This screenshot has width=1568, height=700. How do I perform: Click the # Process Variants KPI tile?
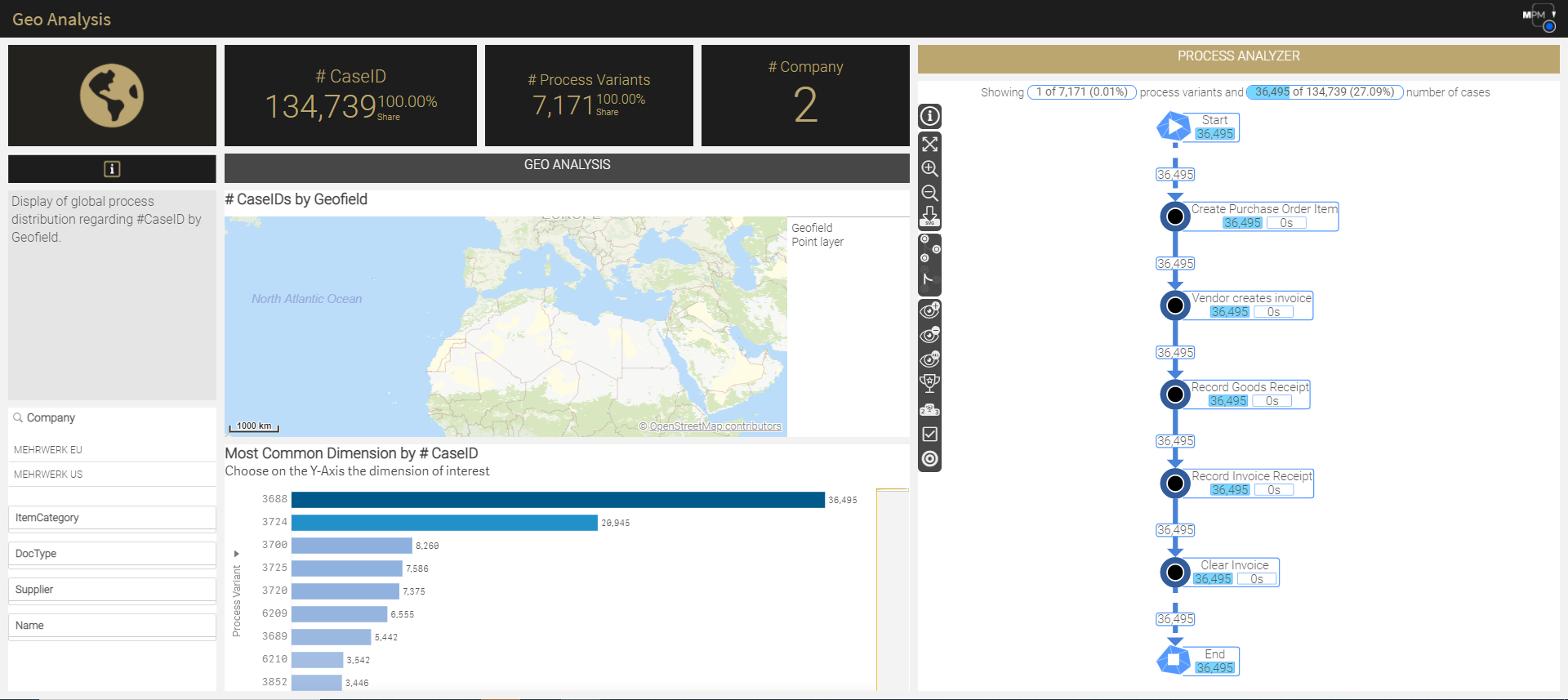[x=589, y=96]
